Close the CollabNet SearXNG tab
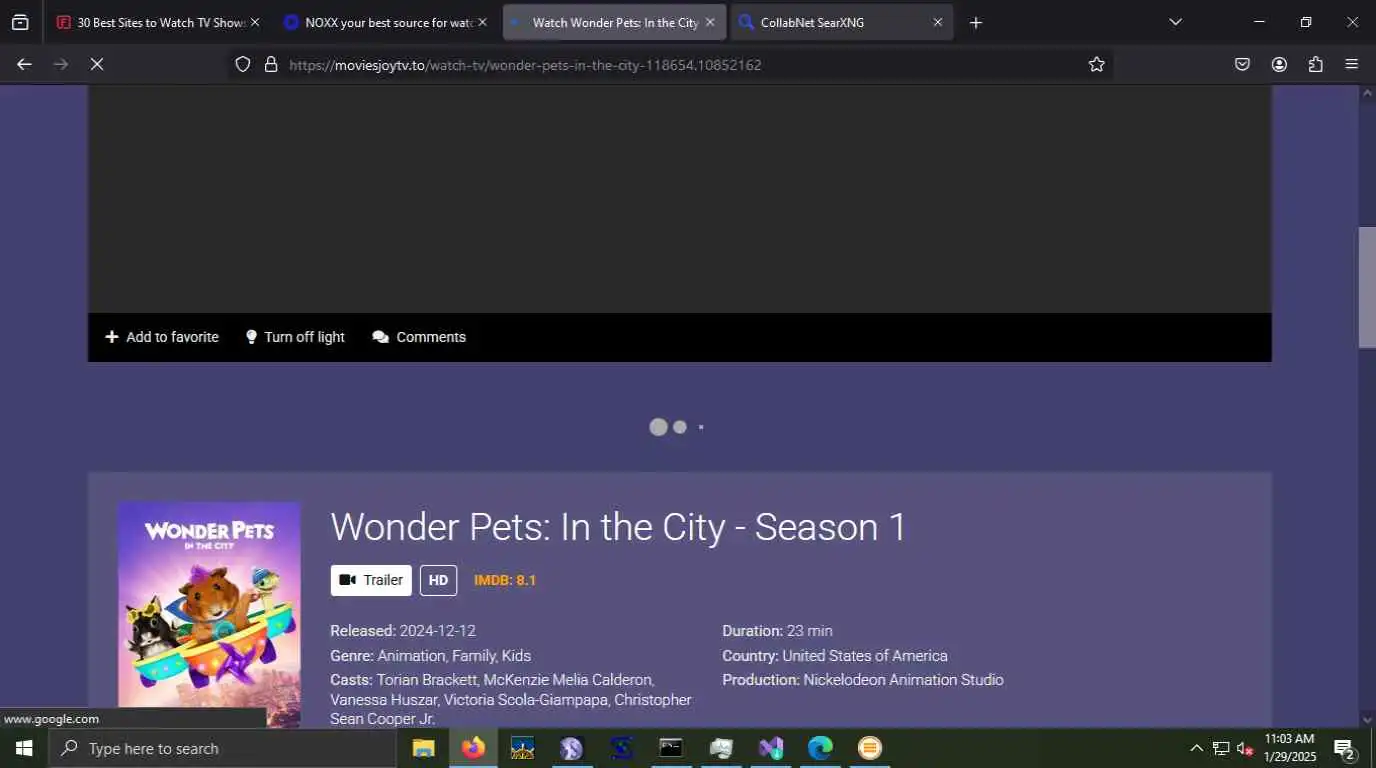The height and width of the screenshot is (768, 1376). coord(938,22)
